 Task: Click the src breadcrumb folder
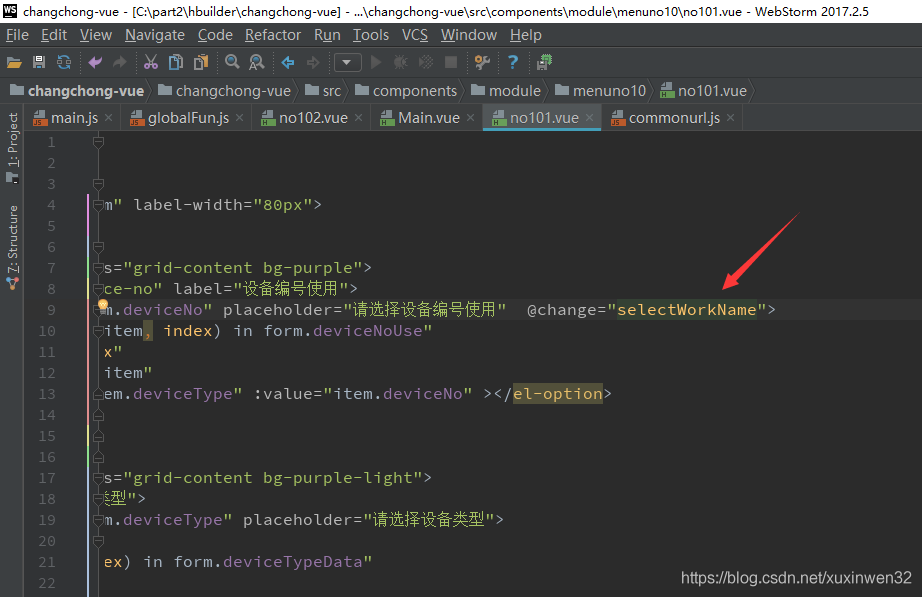pyautogui.click(x=323, y=91)
